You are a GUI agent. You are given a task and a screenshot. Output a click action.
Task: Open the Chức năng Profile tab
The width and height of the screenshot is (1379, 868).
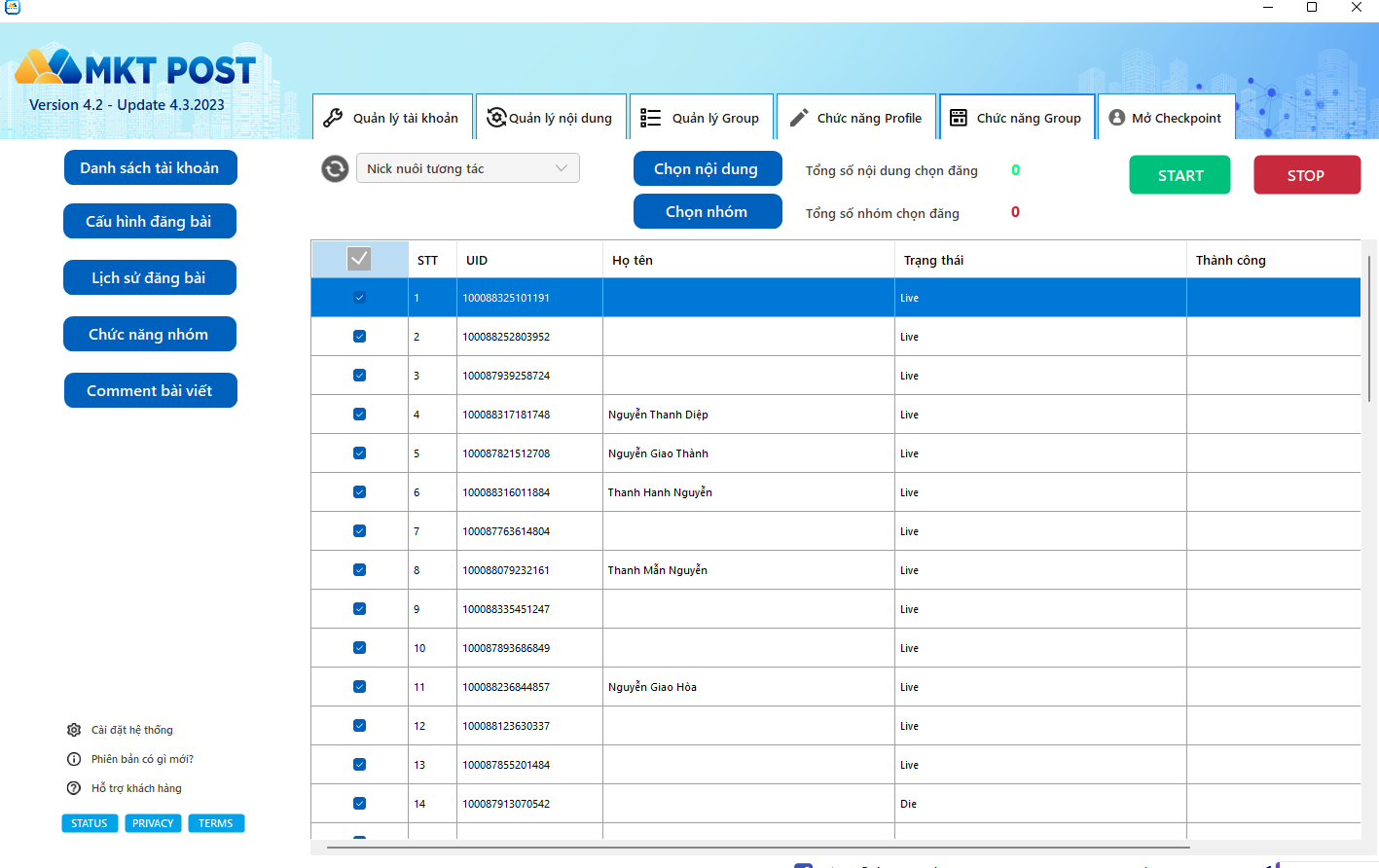tap(856, 117)
